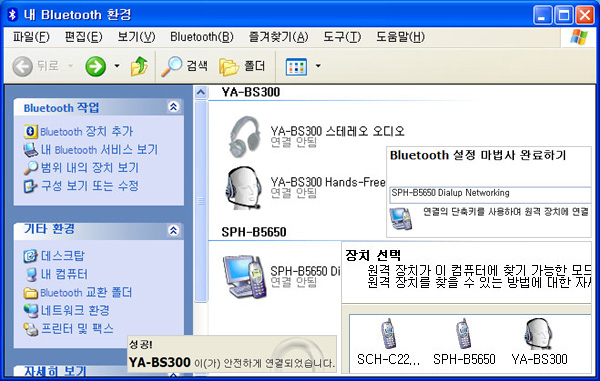Open the 내 컴퓨터 link
The width and height of the screenshot is (600, 381).
pyautogui.click(x=64, y=274)
